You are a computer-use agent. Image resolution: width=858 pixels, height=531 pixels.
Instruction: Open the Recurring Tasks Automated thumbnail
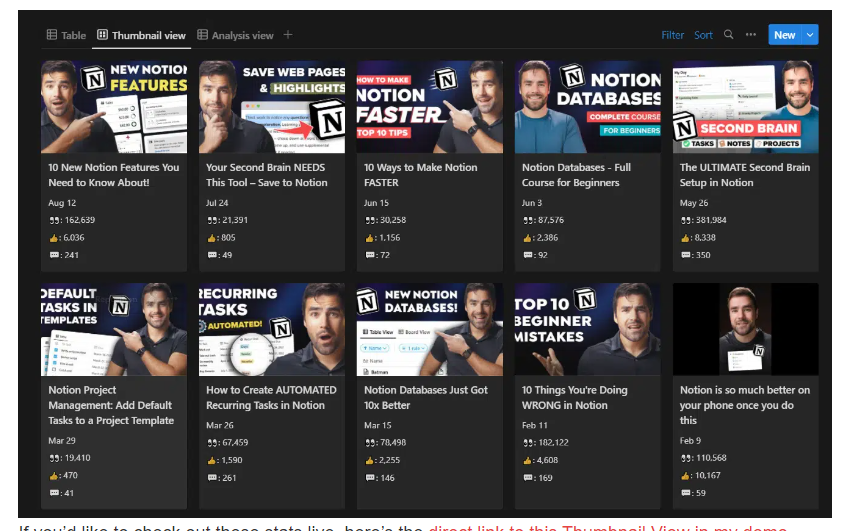(x=271, y=329)
